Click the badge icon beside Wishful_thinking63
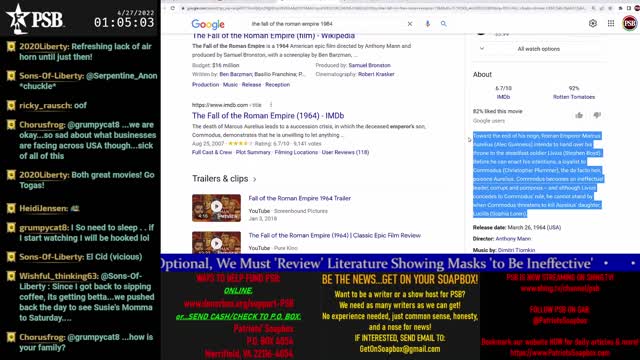 pos(11,276)
